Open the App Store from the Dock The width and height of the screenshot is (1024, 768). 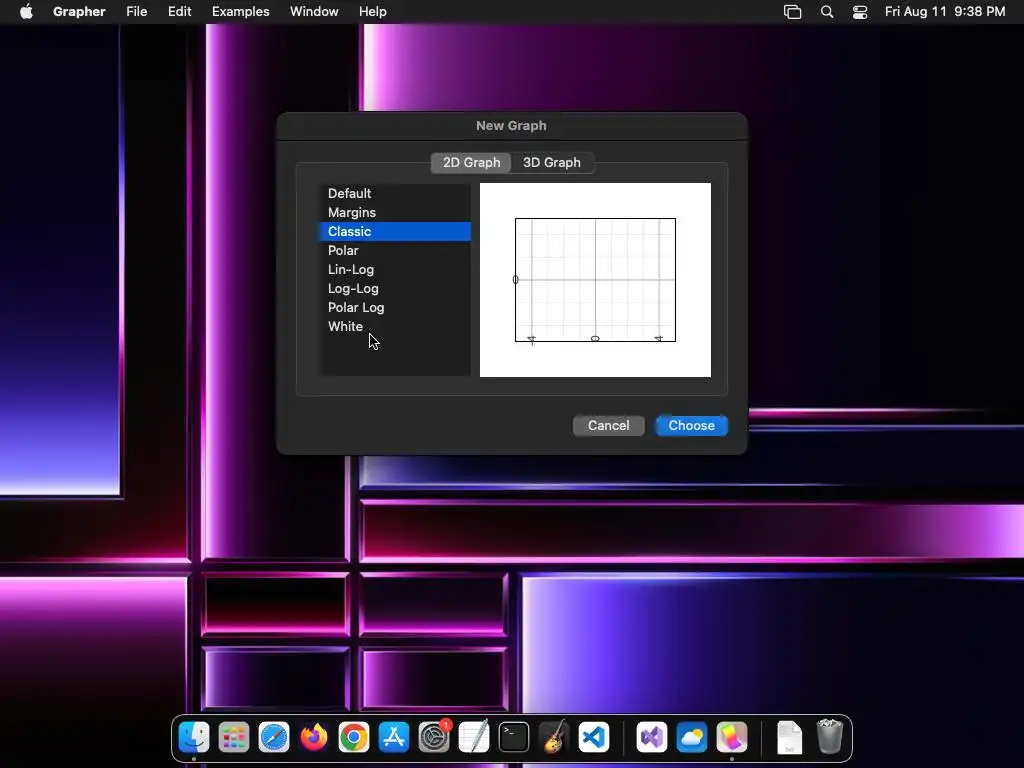[x=394, y=737]
